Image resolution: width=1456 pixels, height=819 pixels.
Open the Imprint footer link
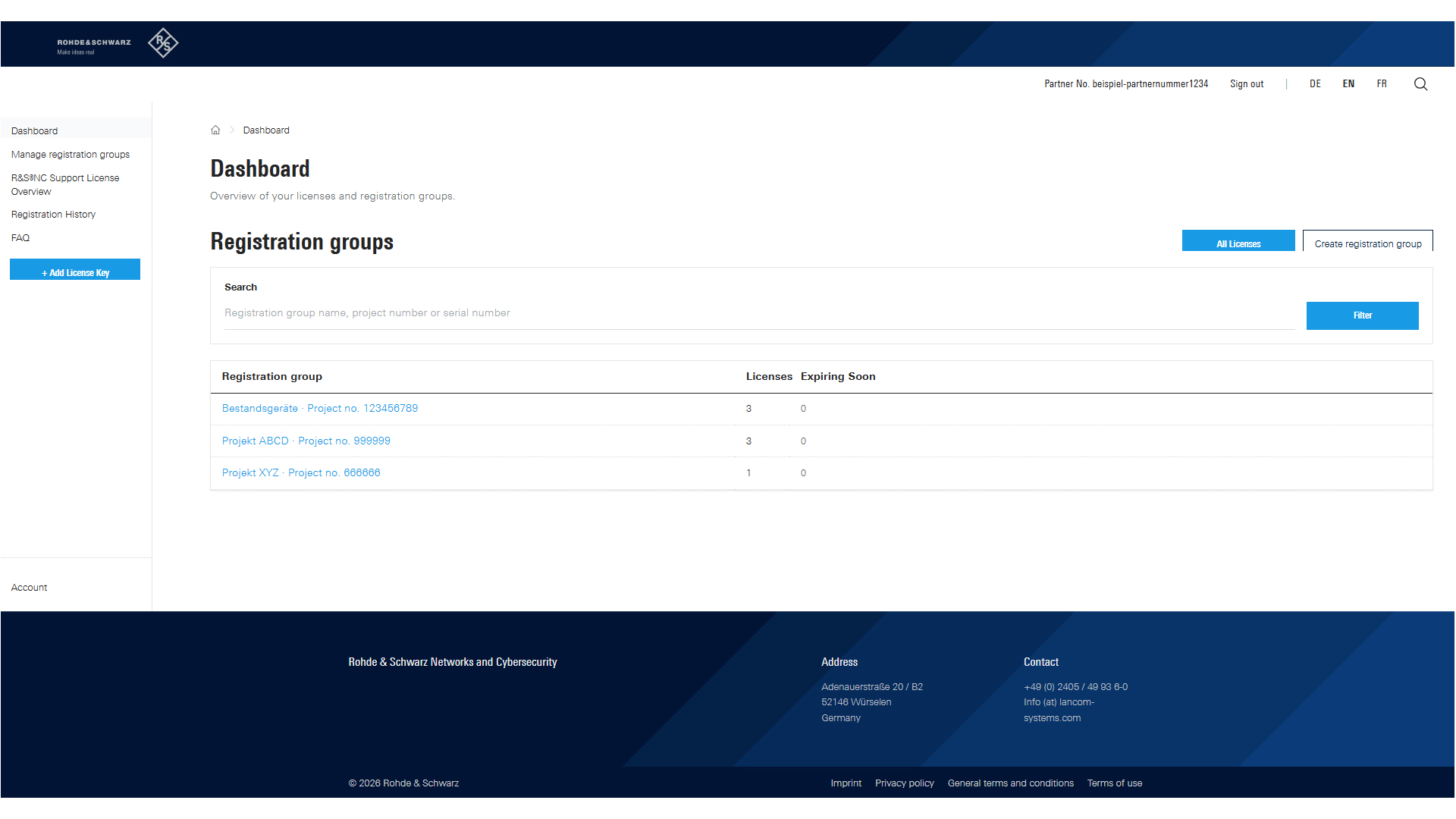[x=846, y=783]
